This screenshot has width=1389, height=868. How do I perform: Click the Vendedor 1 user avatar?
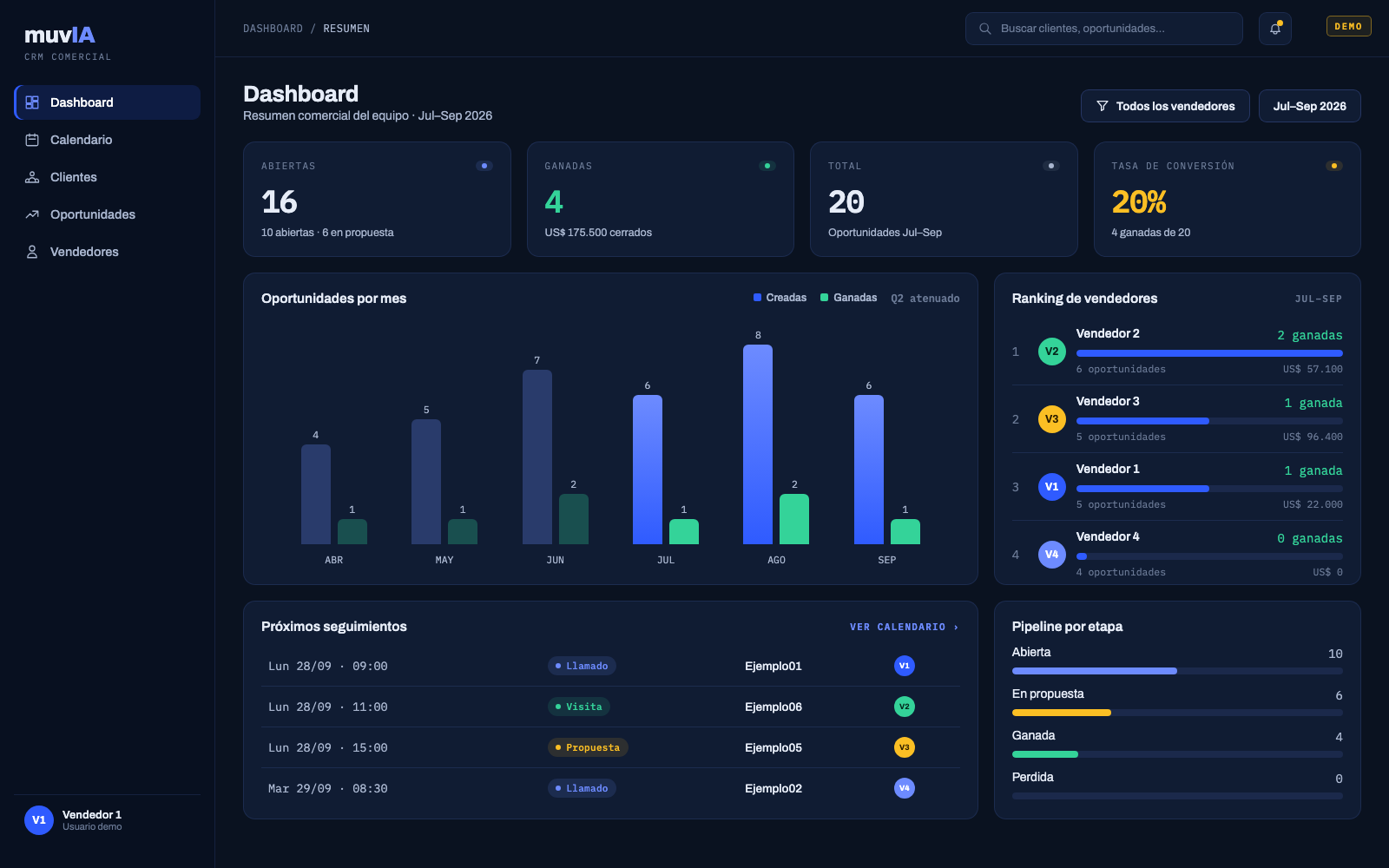point(39,820)
